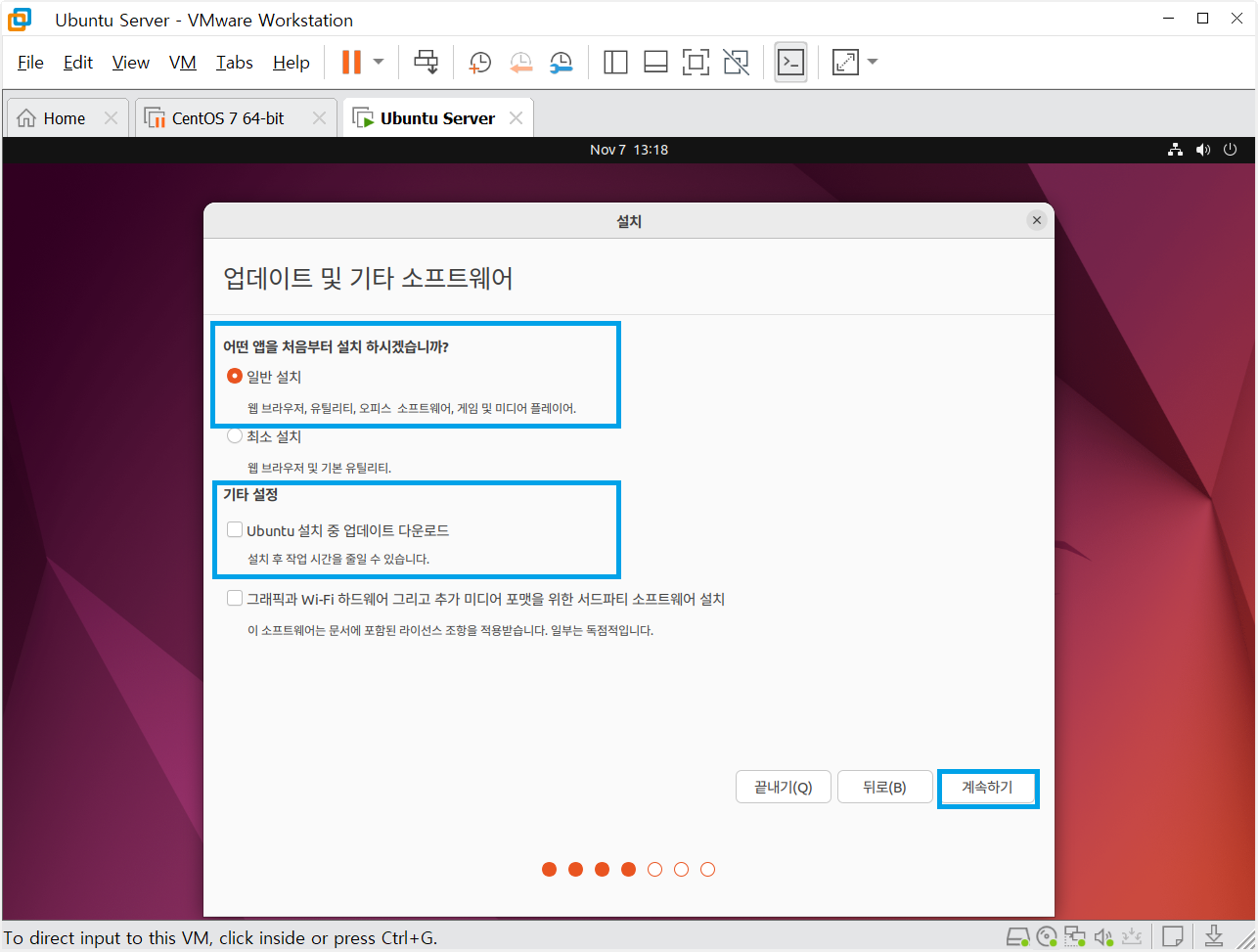Enable Ubuntu 설치 중 업데이트 다운로드 checkbox
Screen dimensions: 1258x952
pos(235,529)
